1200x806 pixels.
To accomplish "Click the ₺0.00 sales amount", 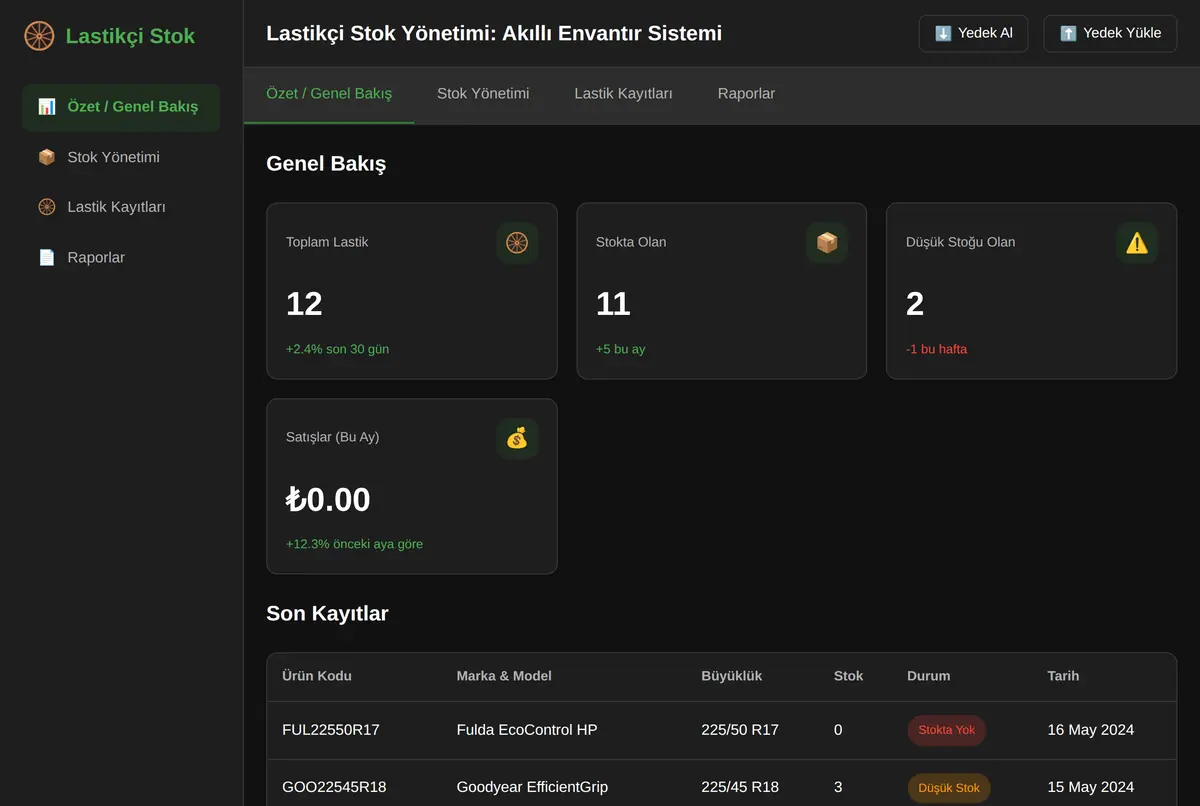I will (328, 499).
